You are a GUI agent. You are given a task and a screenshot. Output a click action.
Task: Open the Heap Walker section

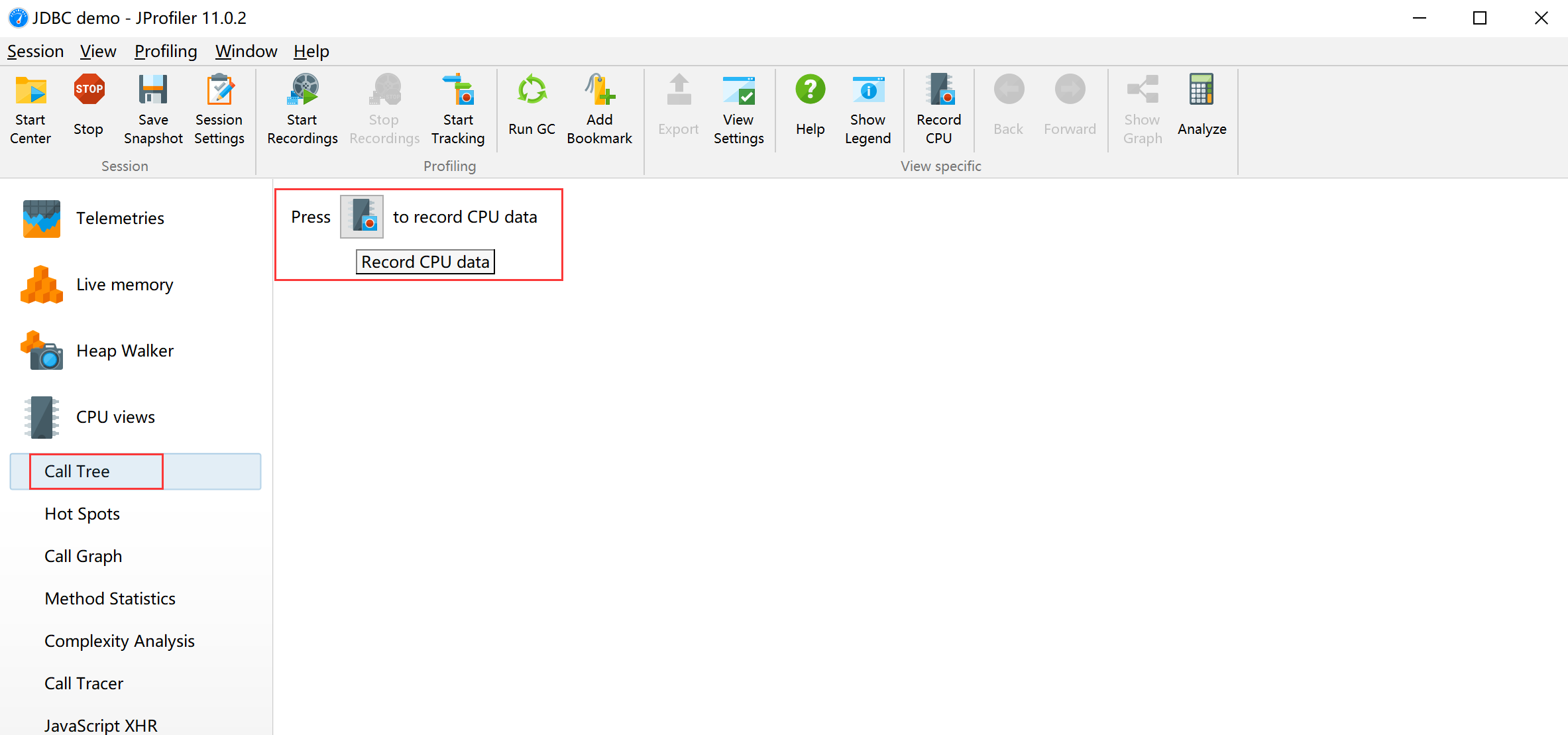point(97,351)
